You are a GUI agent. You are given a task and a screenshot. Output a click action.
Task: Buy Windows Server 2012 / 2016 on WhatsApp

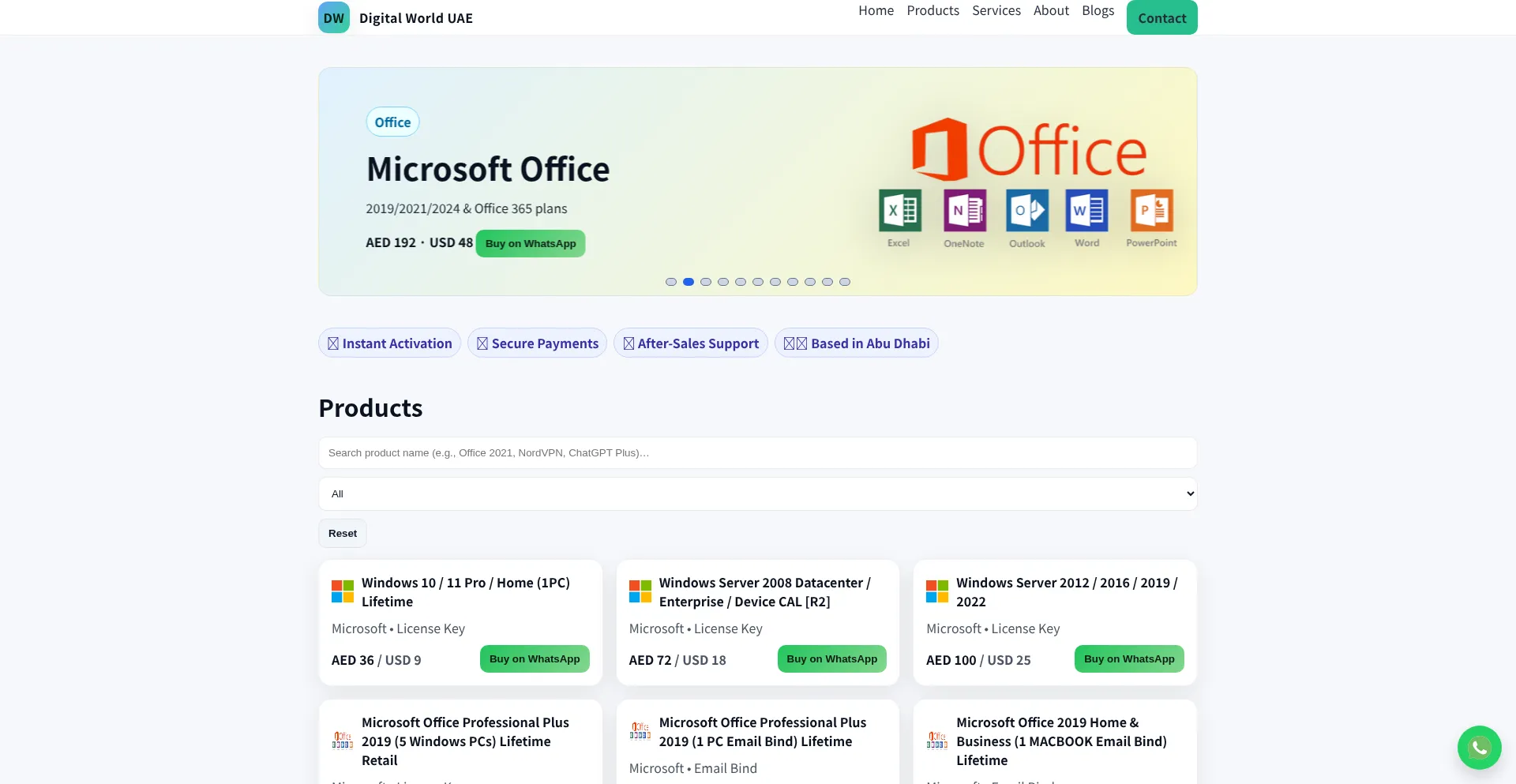pos(1129,659)
